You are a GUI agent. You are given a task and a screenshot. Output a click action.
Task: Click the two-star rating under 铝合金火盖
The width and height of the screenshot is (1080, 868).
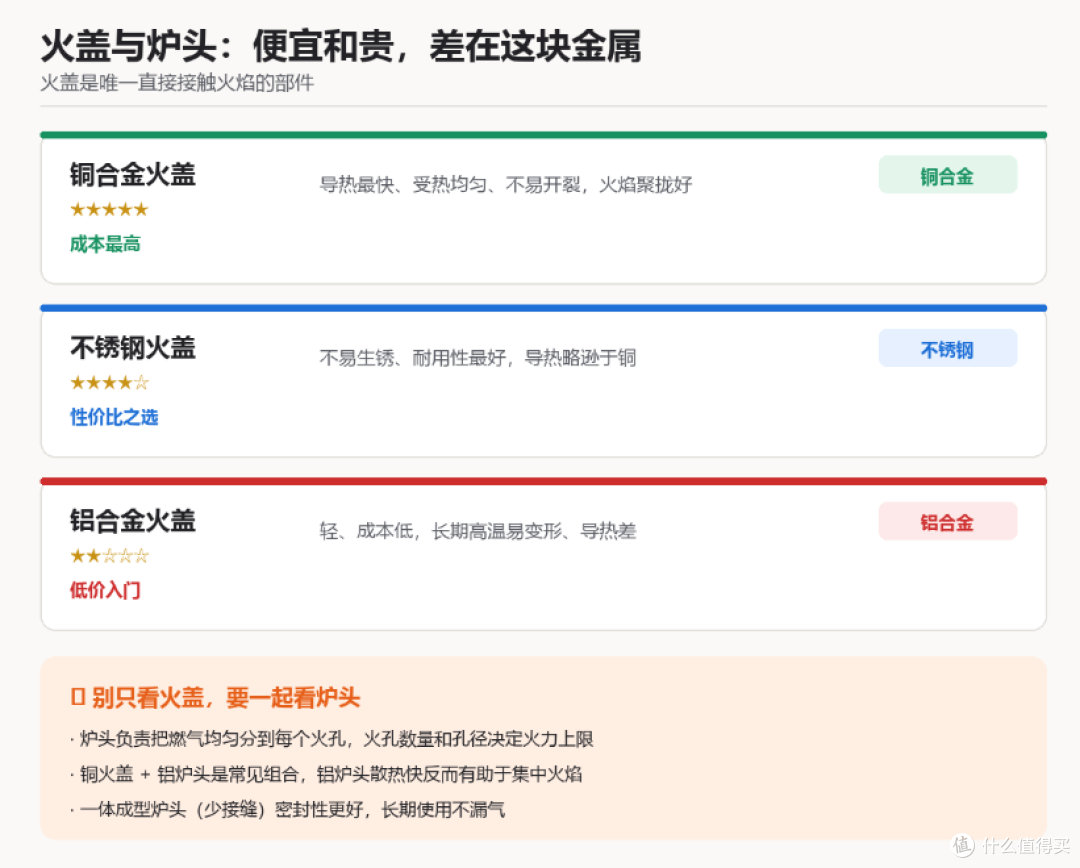click(110, 556)
